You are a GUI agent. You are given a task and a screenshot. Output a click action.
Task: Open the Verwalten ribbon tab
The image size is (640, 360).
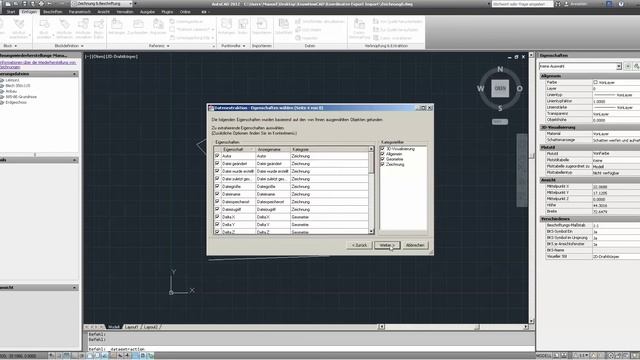click(125, 12)
